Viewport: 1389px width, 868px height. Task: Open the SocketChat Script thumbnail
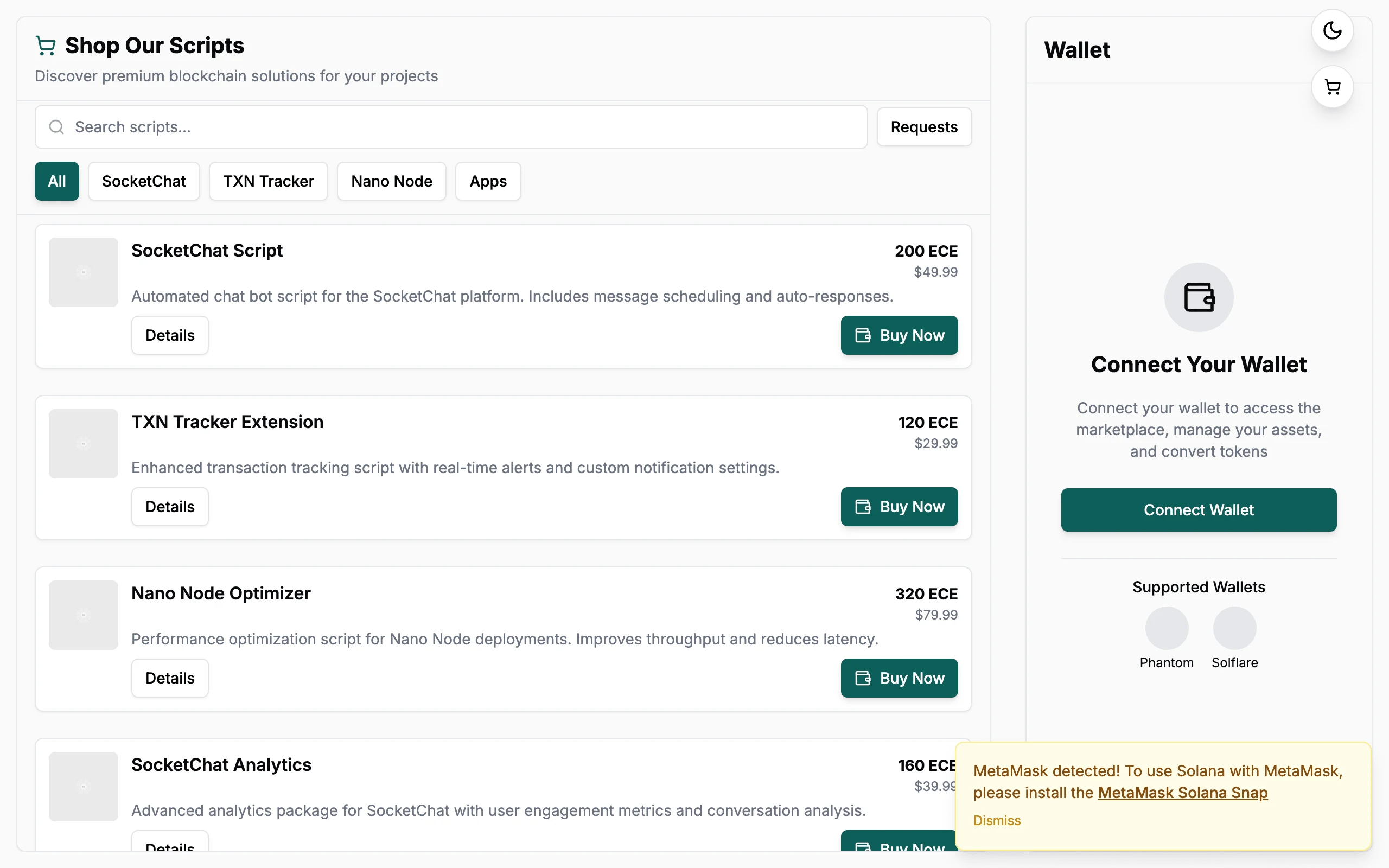pos(83,272)
